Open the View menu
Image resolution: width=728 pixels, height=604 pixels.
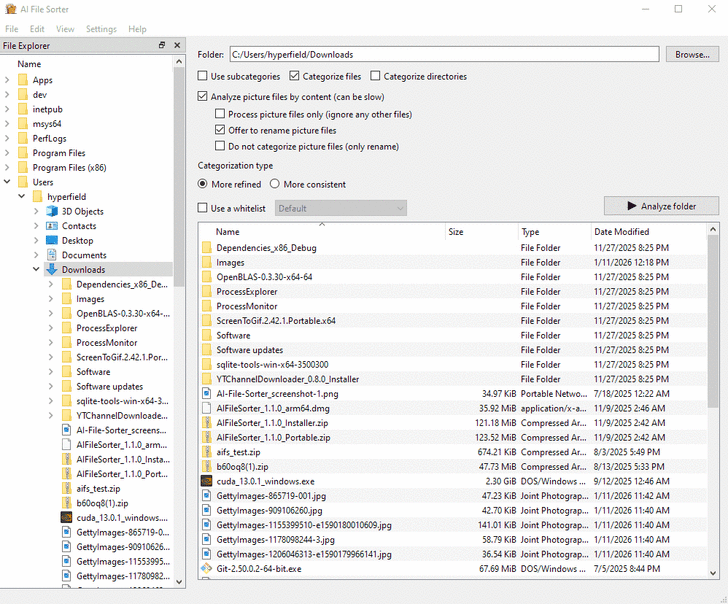coord(65,29)
